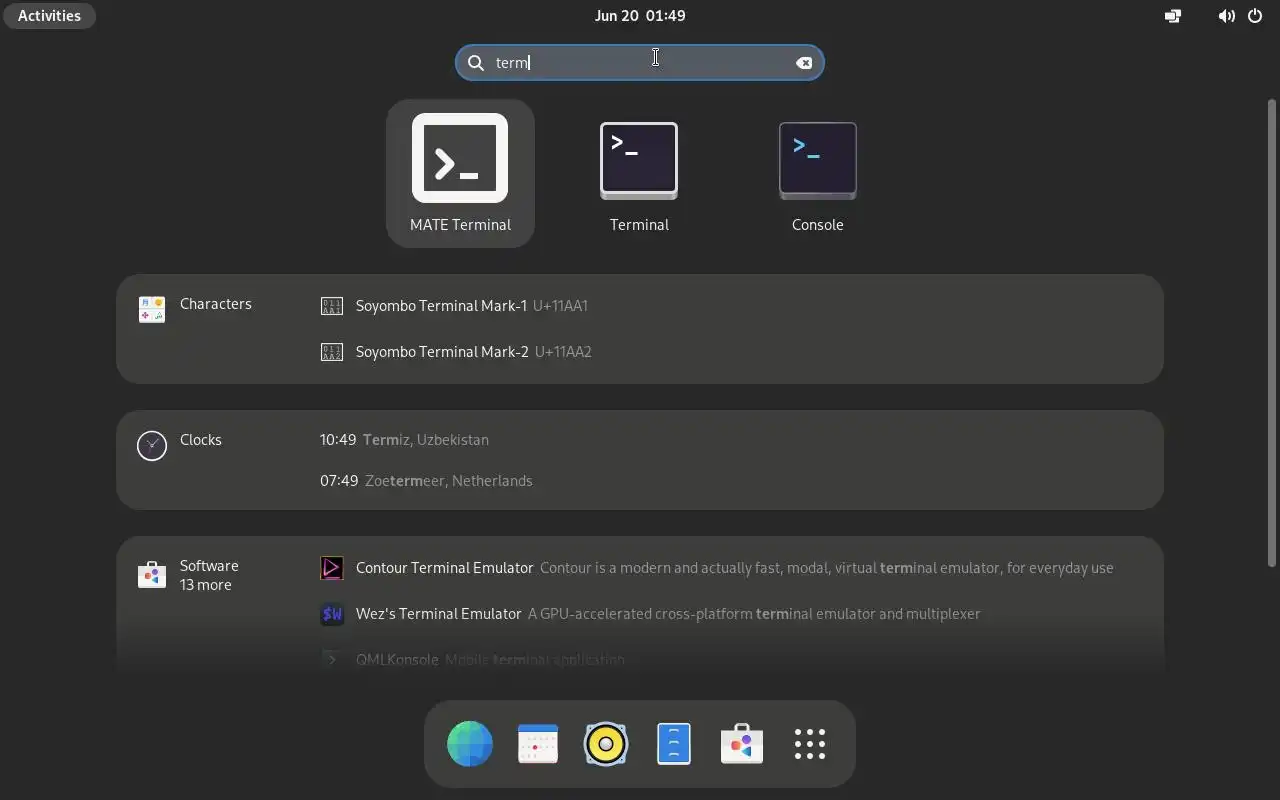Click Soyombo Terminal Mark-1 glyph icon
1280x800 pixels.
[x=331, y=306]
